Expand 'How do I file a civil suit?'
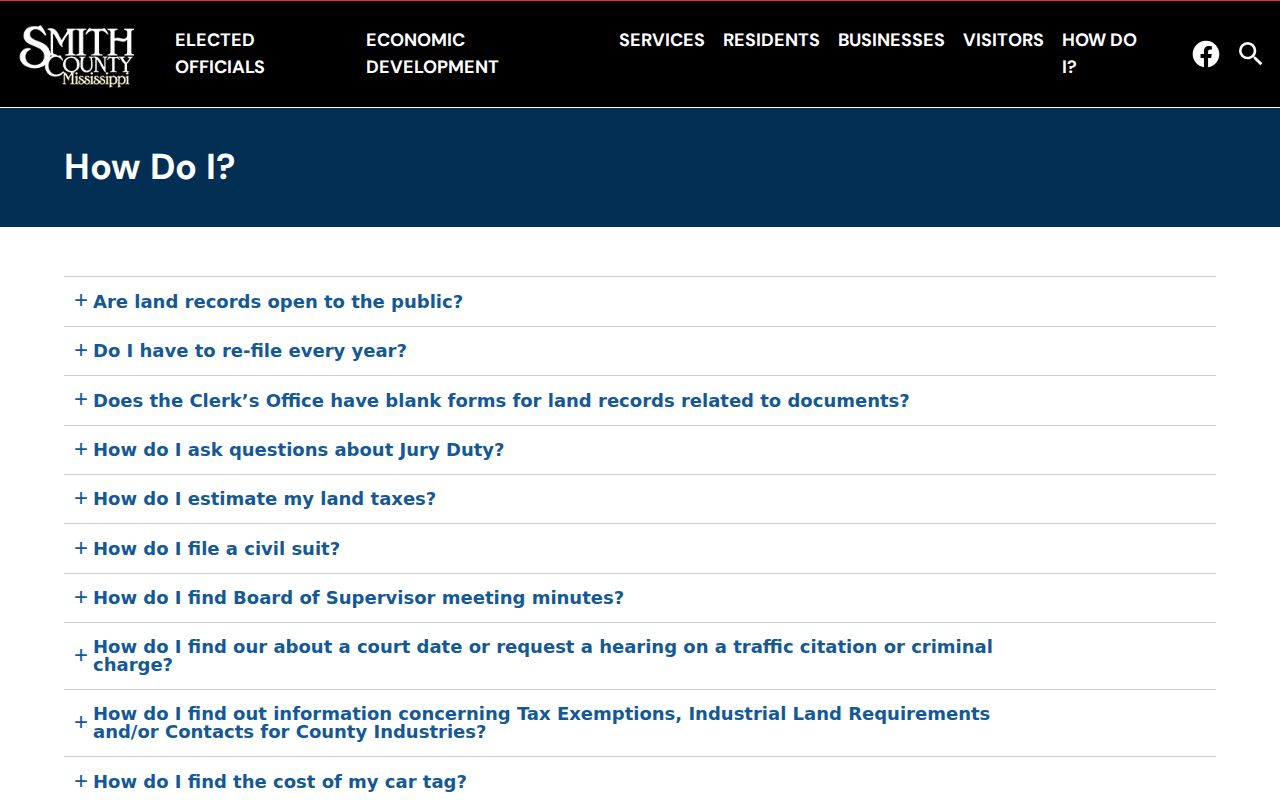This screenshot has height=800, width=1280. point(216,549)
